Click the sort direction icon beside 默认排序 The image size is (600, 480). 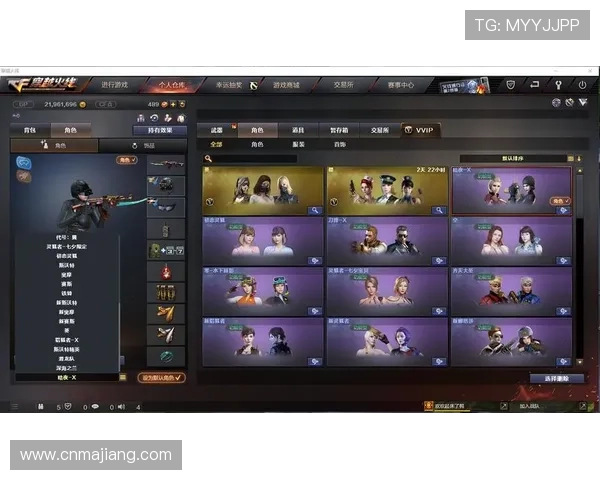pos(579,158)
